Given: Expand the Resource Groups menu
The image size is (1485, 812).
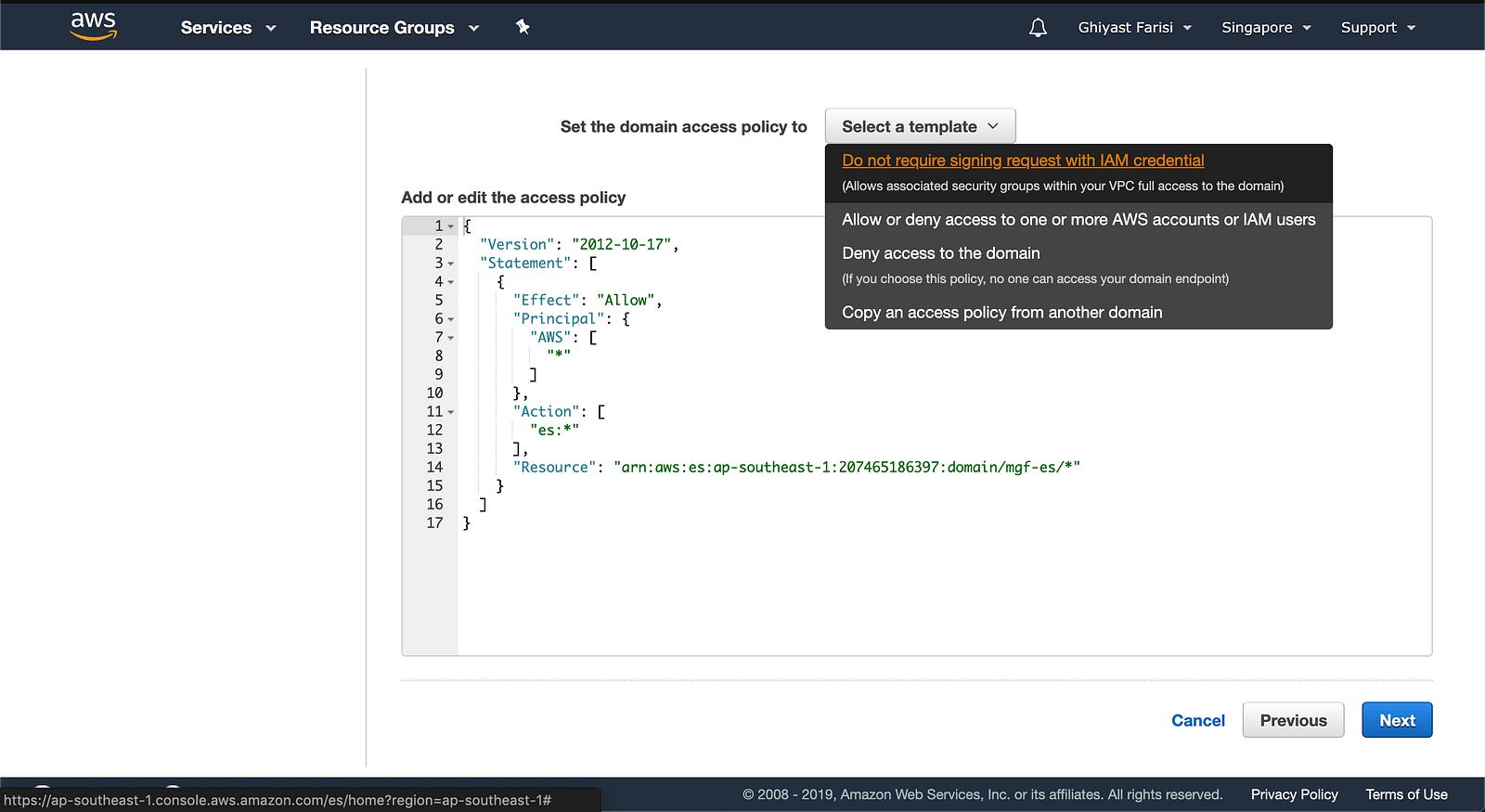Looking at the screenshot, I should (394, 28).
